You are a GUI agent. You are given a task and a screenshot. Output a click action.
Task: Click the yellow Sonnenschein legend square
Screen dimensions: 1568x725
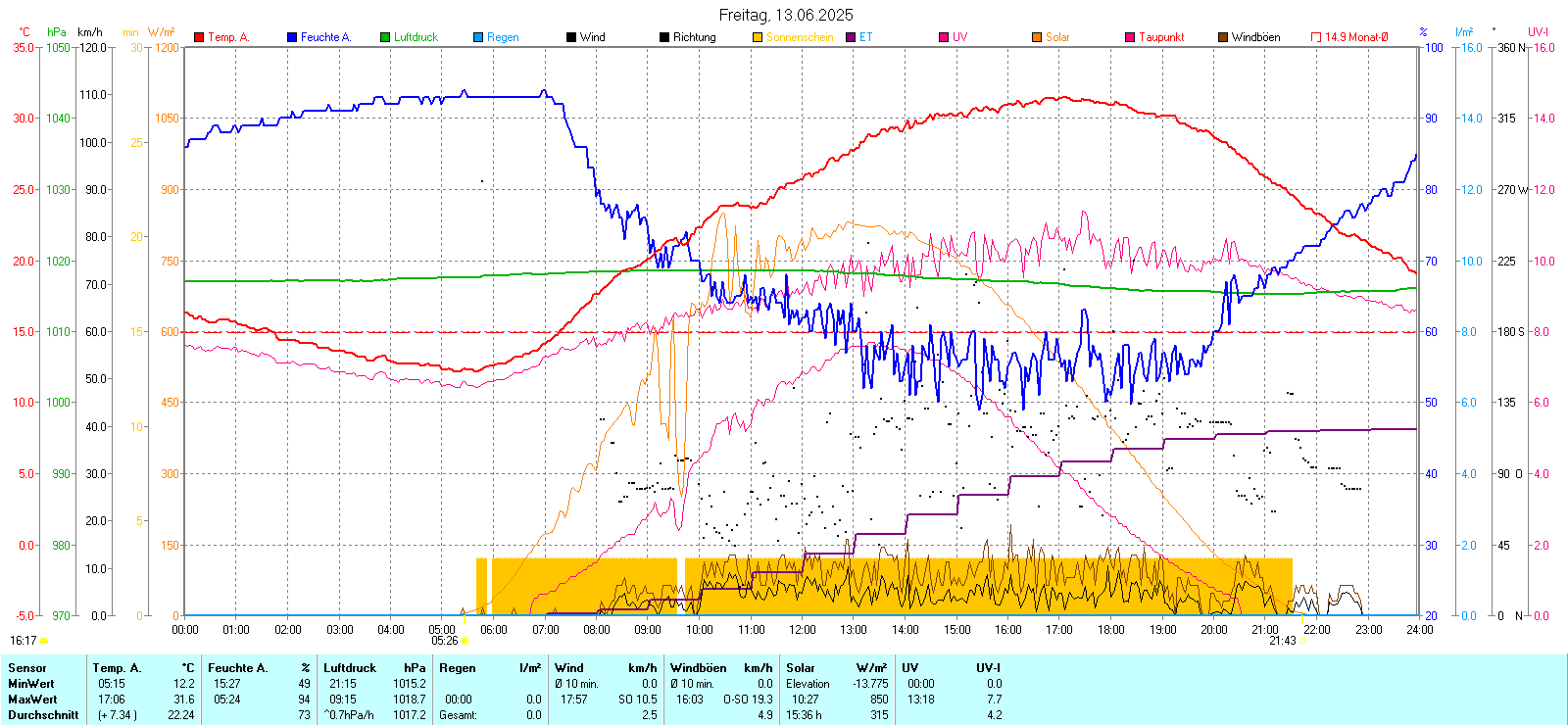coord(758,37)
